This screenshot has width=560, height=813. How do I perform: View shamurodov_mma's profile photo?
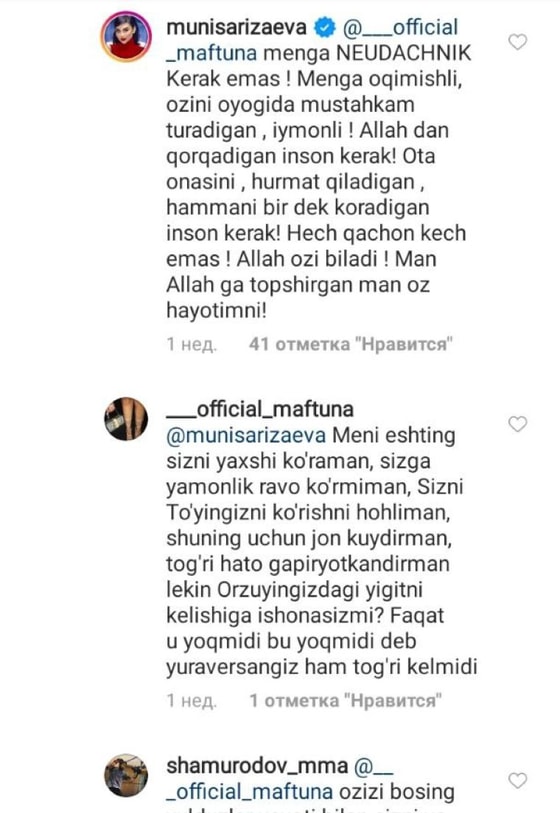point(126,775)
